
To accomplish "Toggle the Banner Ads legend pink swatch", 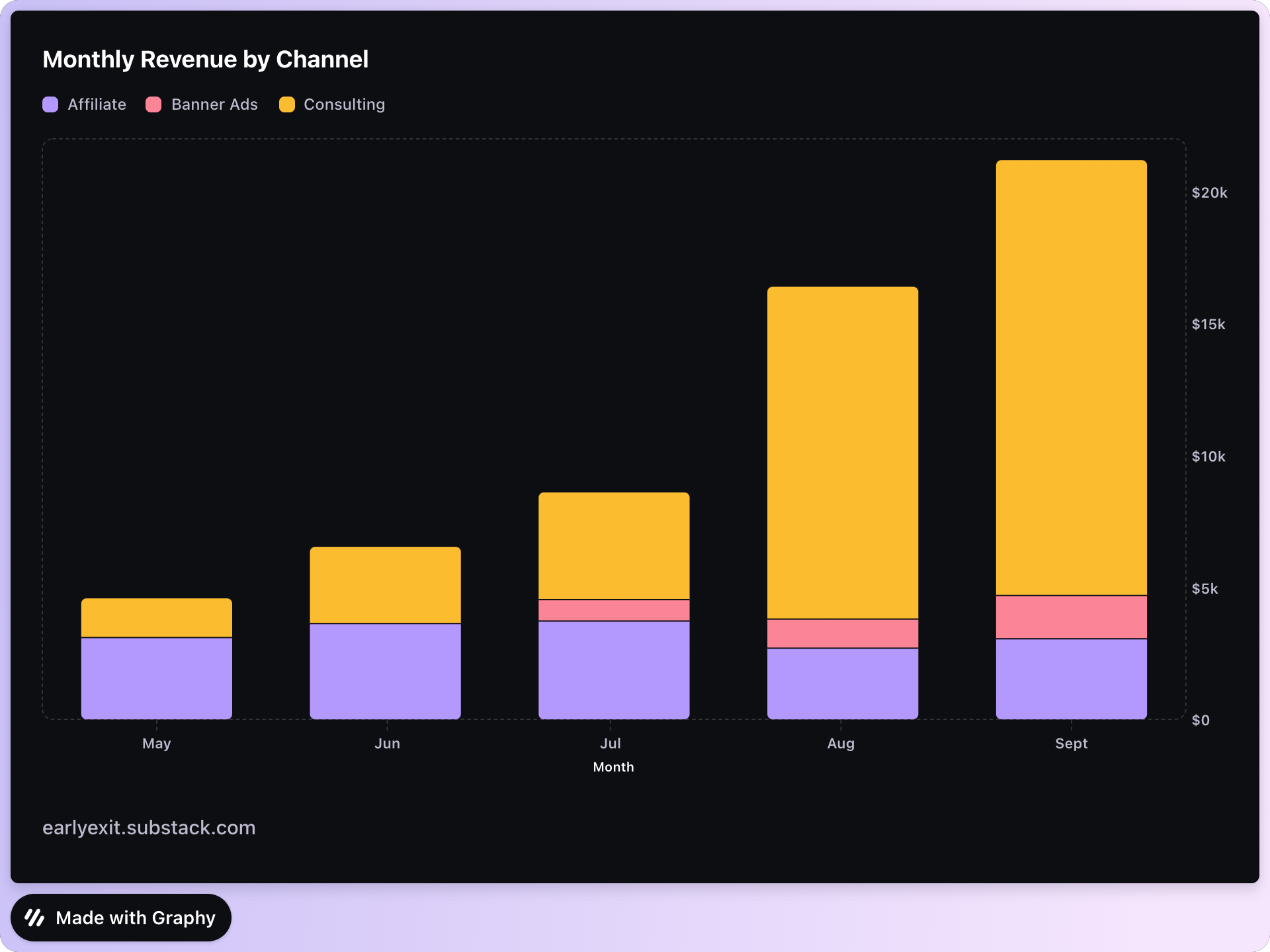I will coord(153,104).
